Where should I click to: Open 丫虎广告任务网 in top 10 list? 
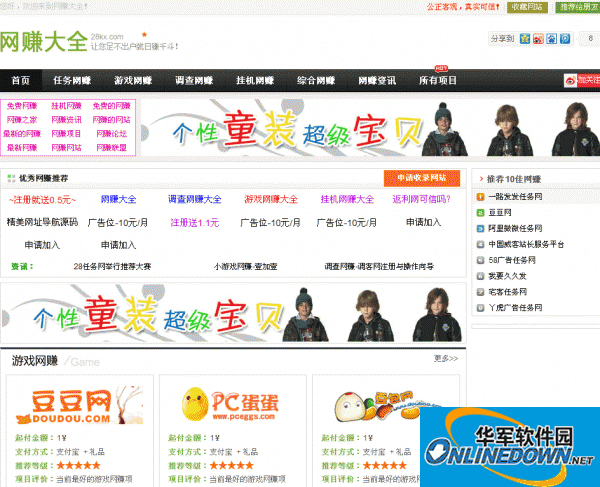[x=515, y=308]
